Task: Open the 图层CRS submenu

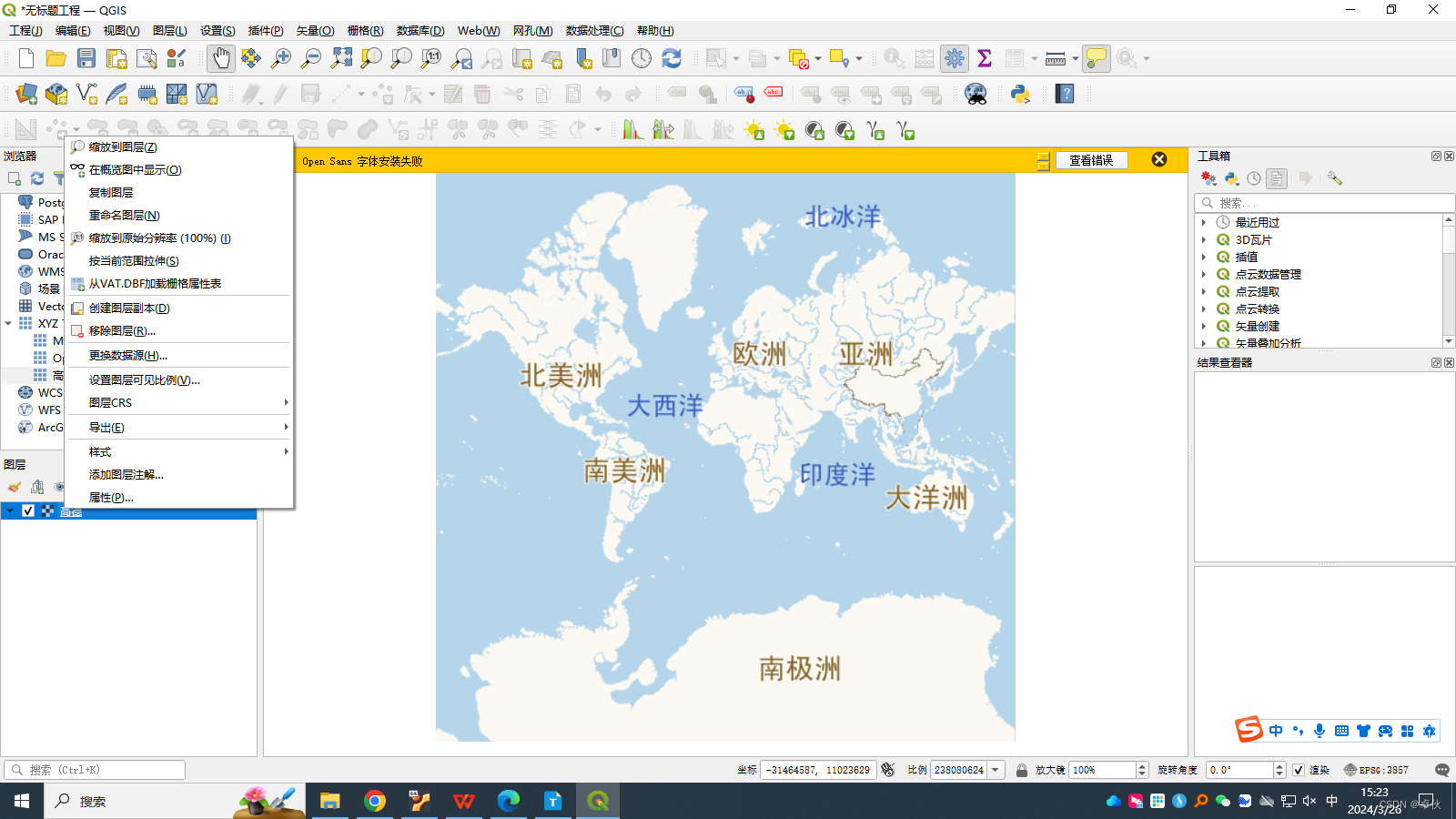Action: (179, 402)
